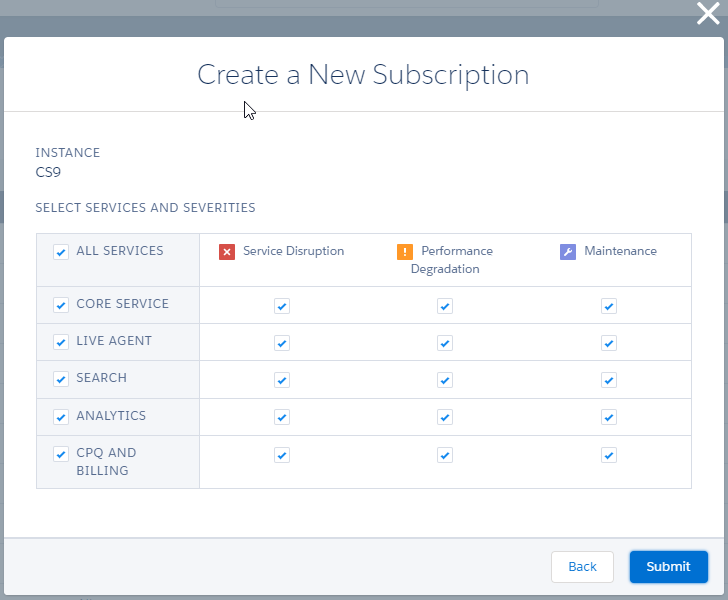Uncheck CPQ and Billing Service Disruption checkbox
This screenshot has width=728, height=600.
282,455
